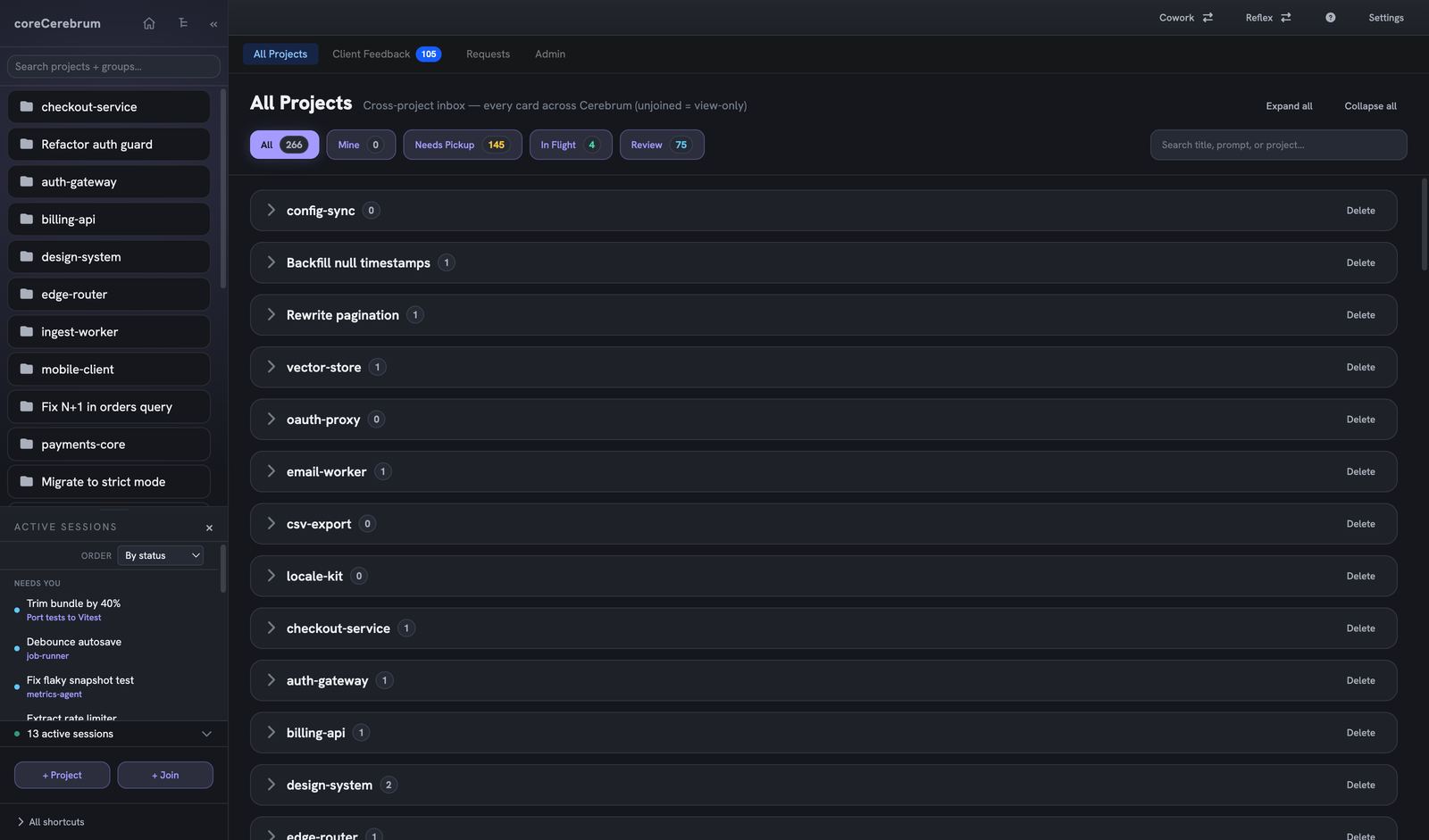Click the swap arrows icon beside Cowork
Screen dimensions: 1429x840
click(x=1208, y=18)
